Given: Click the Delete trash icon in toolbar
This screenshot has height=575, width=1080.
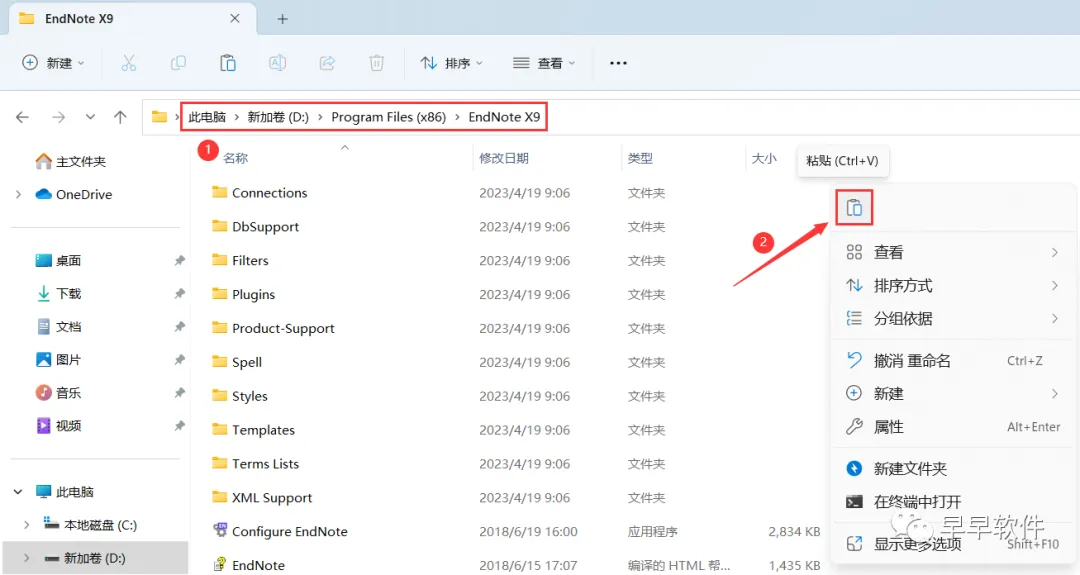Looking at the screenshot, I should (377, 63).
